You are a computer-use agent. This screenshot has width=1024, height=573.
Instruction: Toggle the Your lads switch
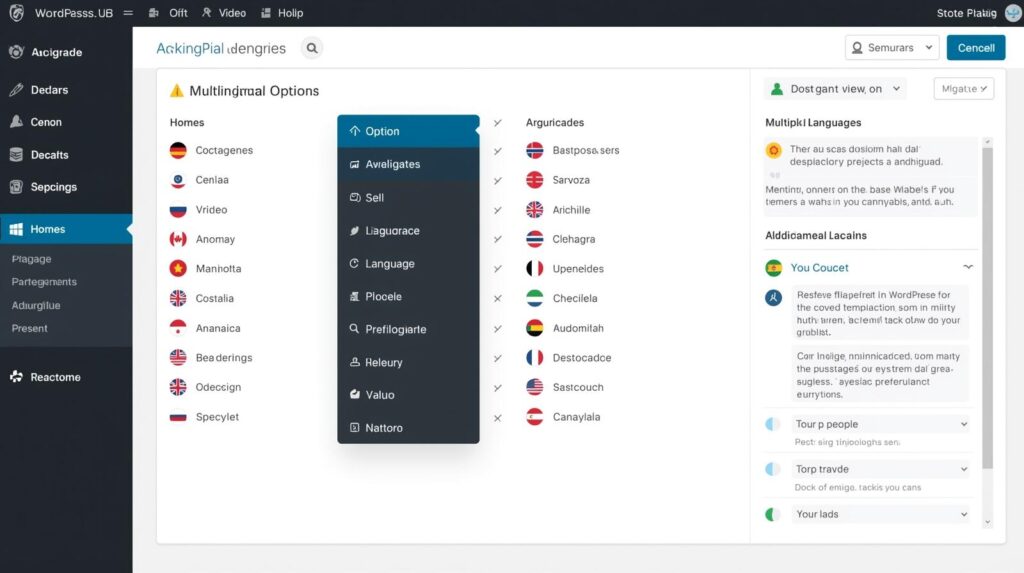pos(772,514)
